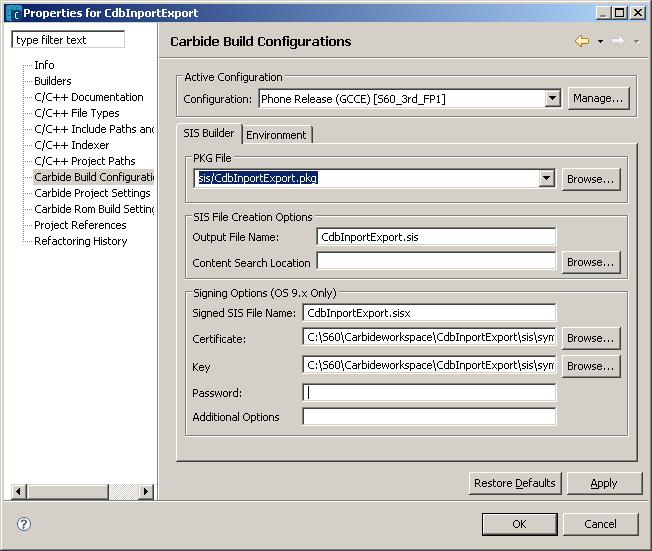
Task: Select Builders in the tree
Action: pyautogui.click(x=53, y=81)
